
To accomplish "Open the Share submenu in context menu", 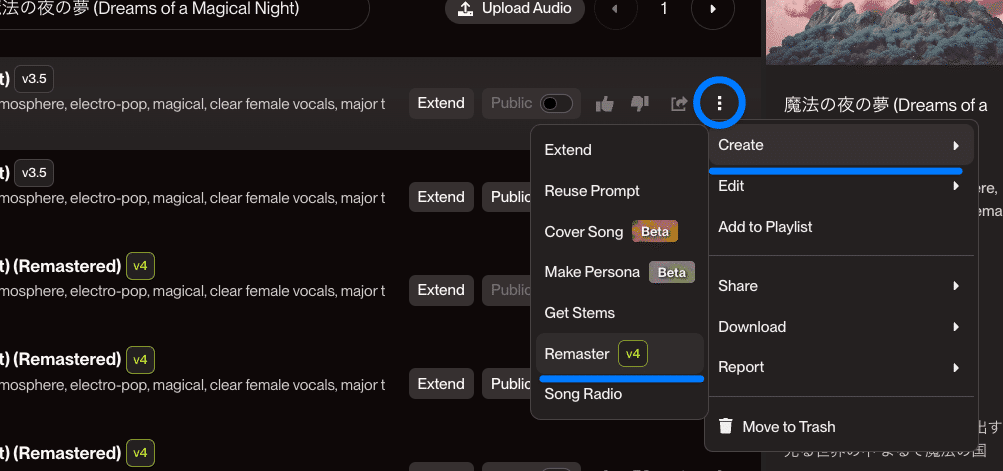I will [x=840, y=286].
